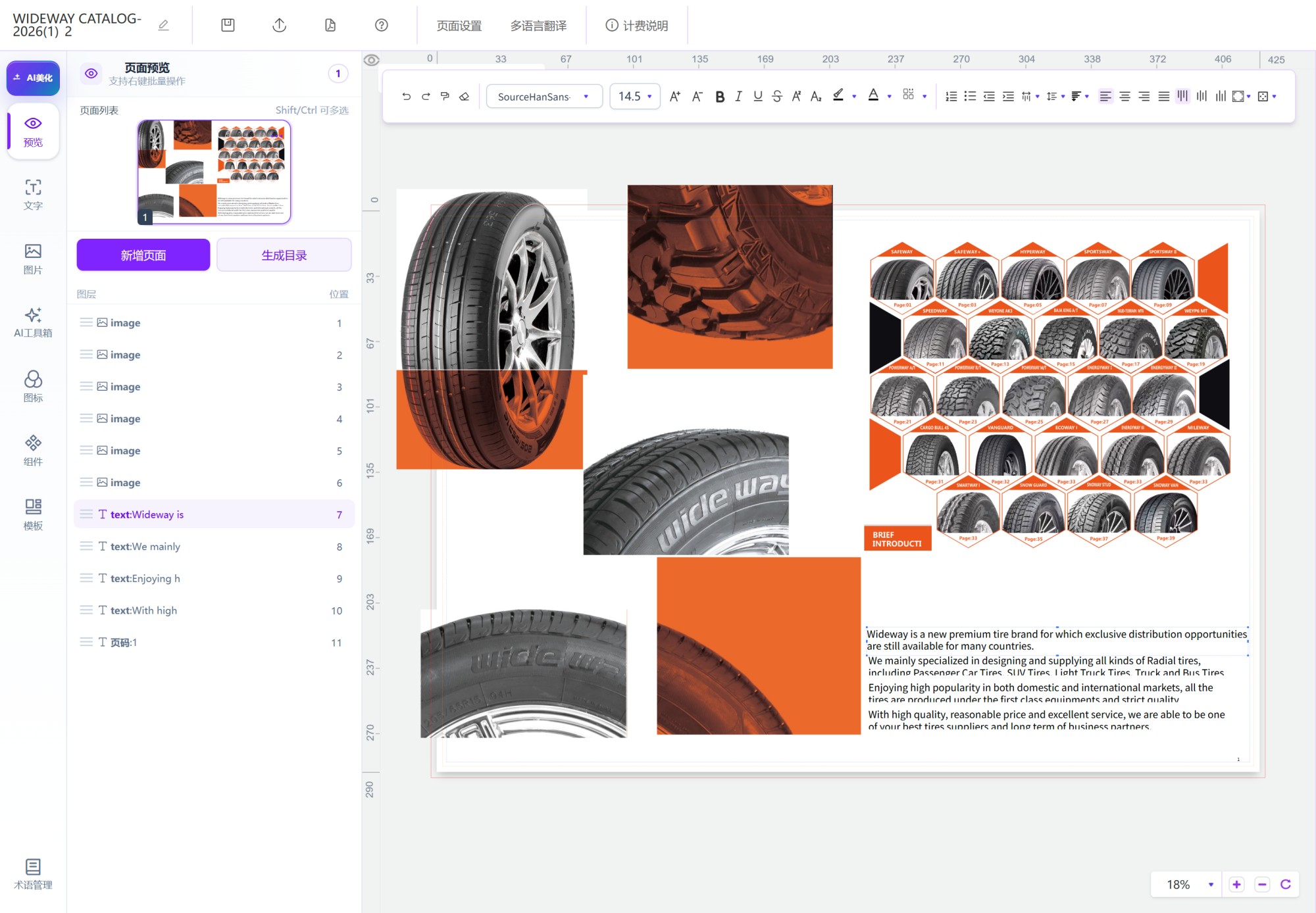1316x913 pixels.
Task: Toggle superscript formatting
Action: pyautogui.click(x=796, y=97)
